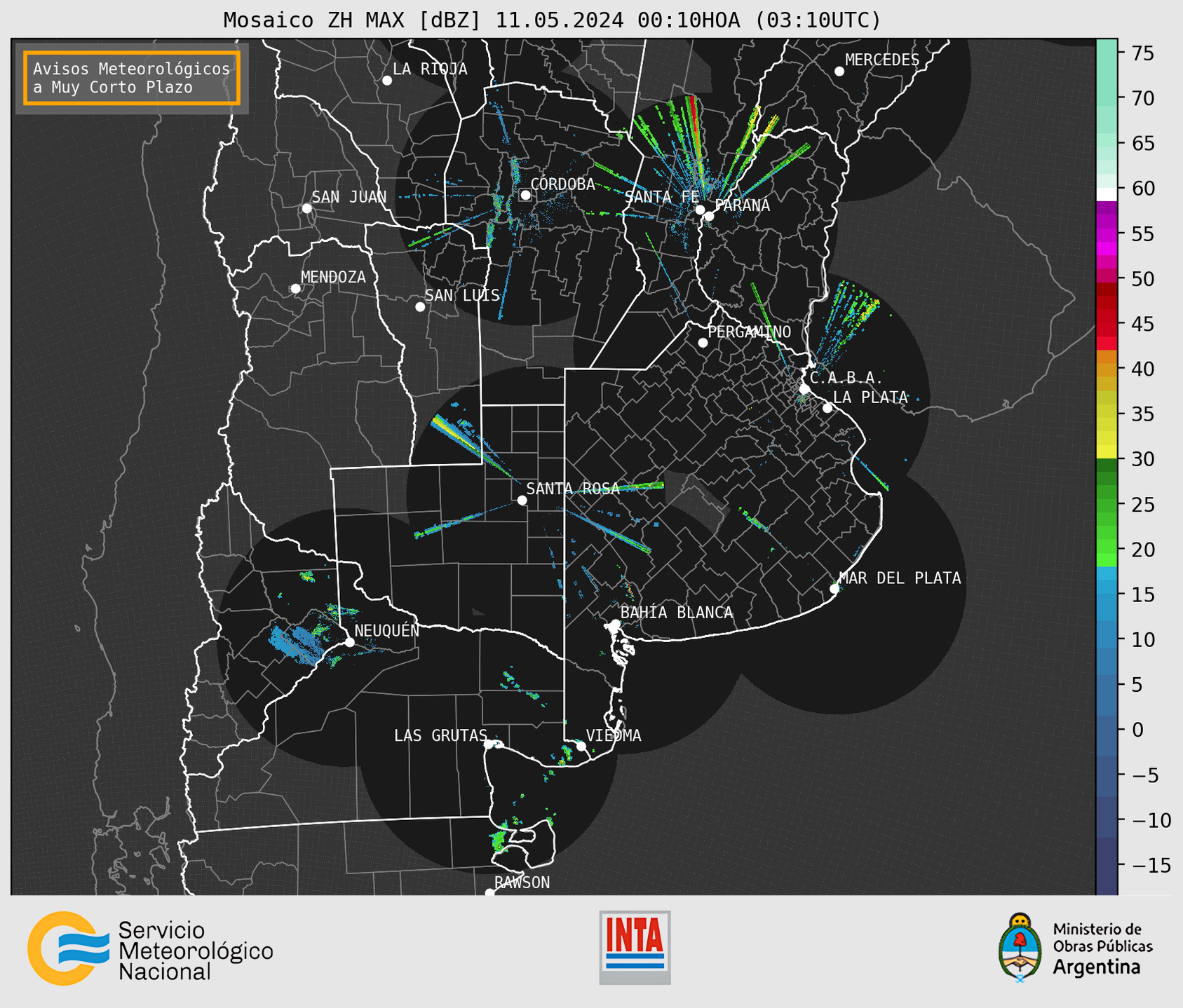Screen dimensions: 1183x1008
Task: Click the PERGAMINO city label
Action: pos(749,332)
